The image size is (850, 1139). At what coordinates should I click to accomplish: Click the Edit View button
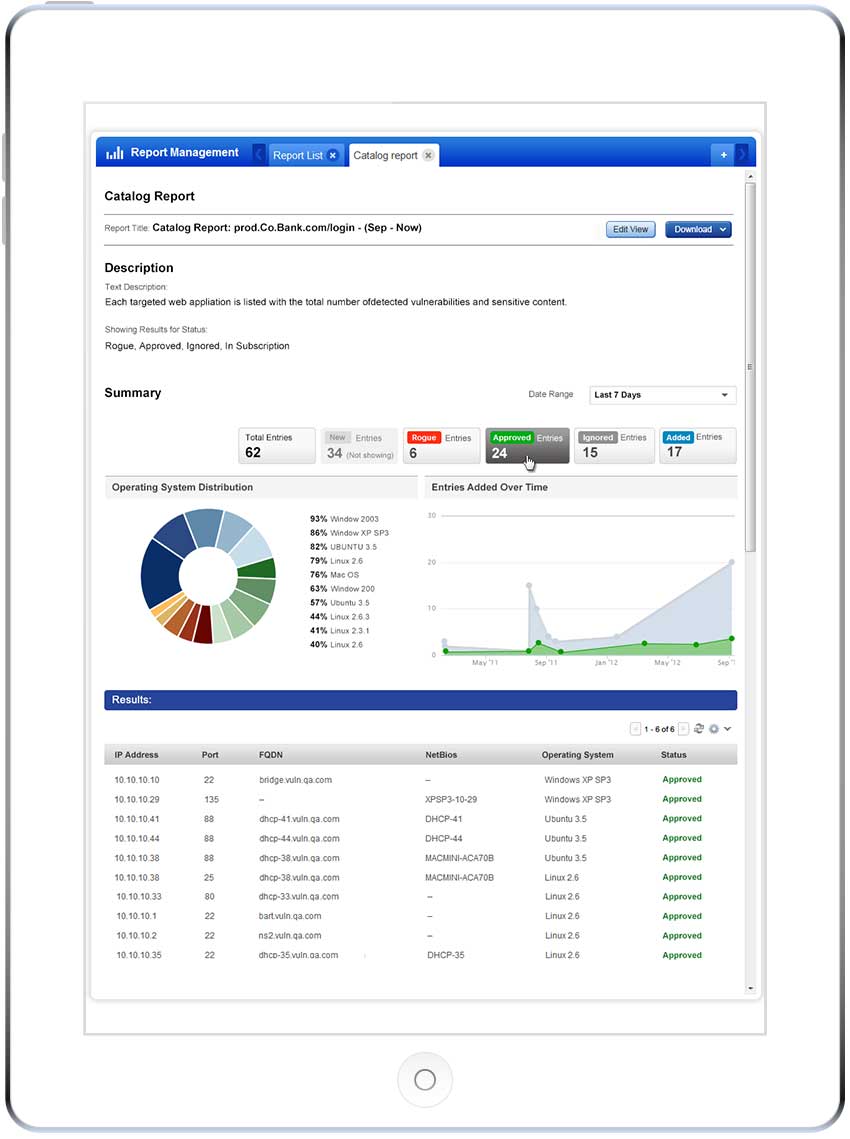coord(630,229)
